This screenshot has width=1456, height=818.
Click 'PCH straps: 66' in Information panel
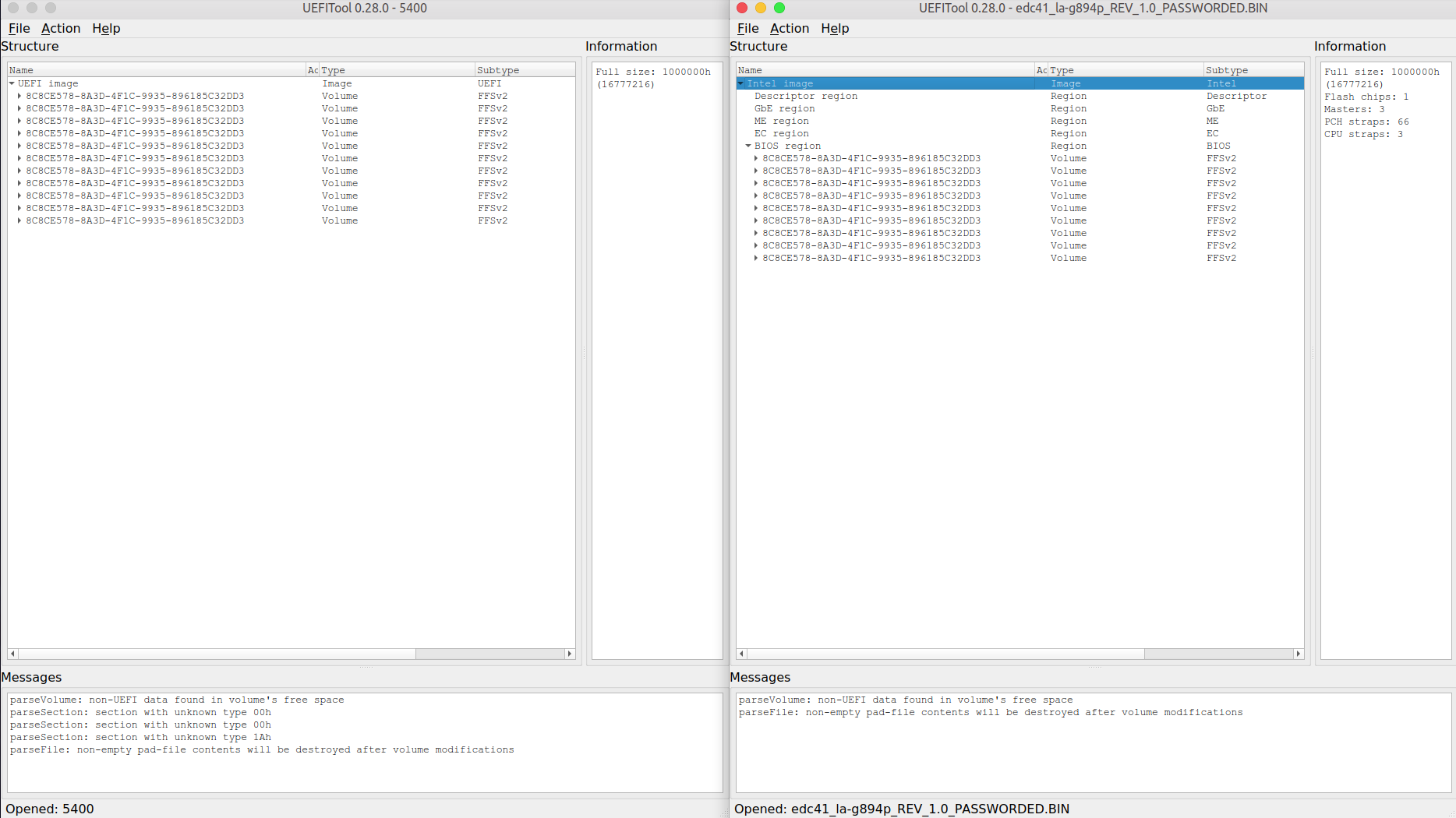click(1366, 122)
